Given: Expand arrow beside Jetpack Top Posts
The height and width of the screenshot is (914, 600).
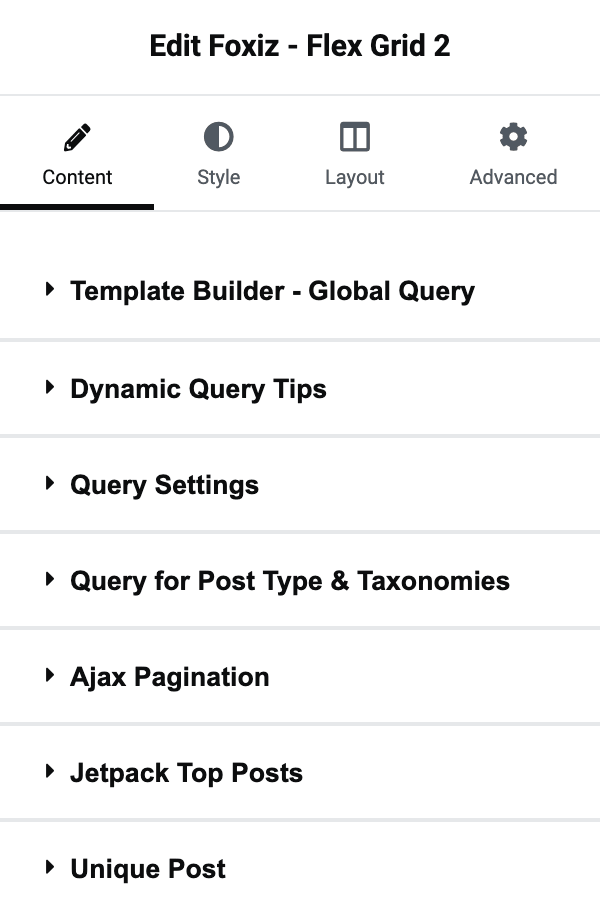Looking at the screenshot, I should coord(50,772).
